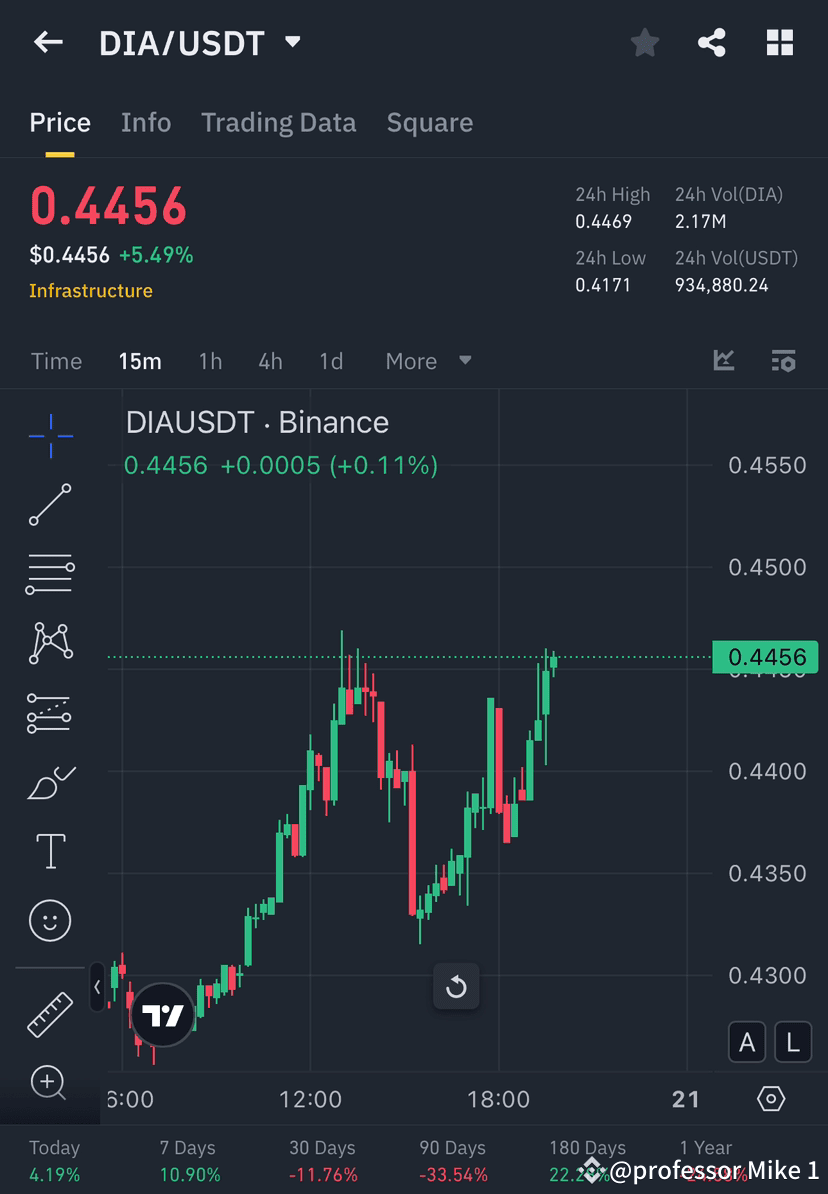828x1194 pixels.
Task: Switch to the Info tab
Action: click(145, 122)
